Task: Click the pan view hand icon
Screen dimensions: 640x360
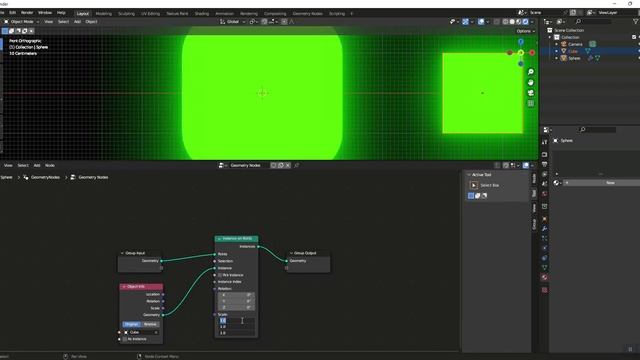Action: 531,82
